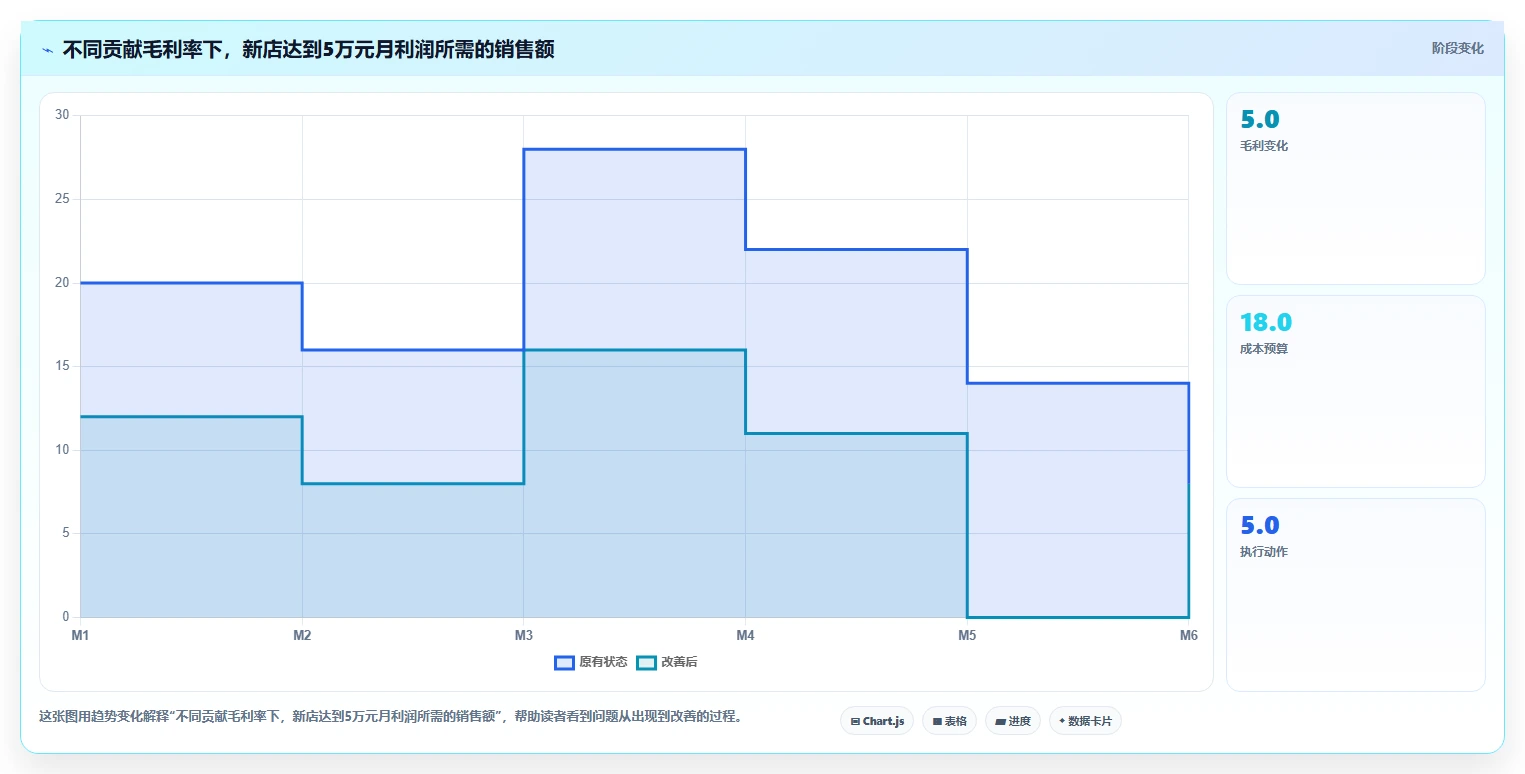Click the 数据卡片 tag
Screen dimensions: 1525x774
1085,721
